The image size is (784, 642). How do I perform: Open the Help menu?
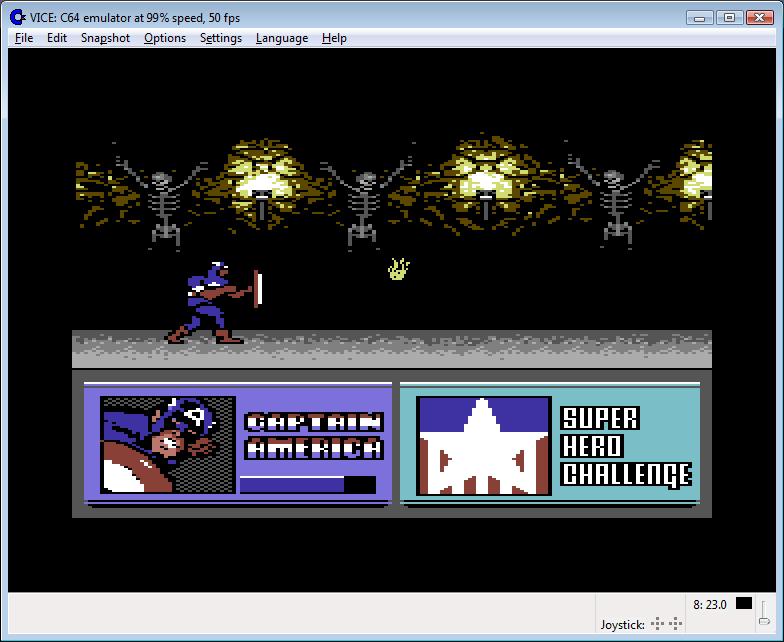(x=334, y=38)
